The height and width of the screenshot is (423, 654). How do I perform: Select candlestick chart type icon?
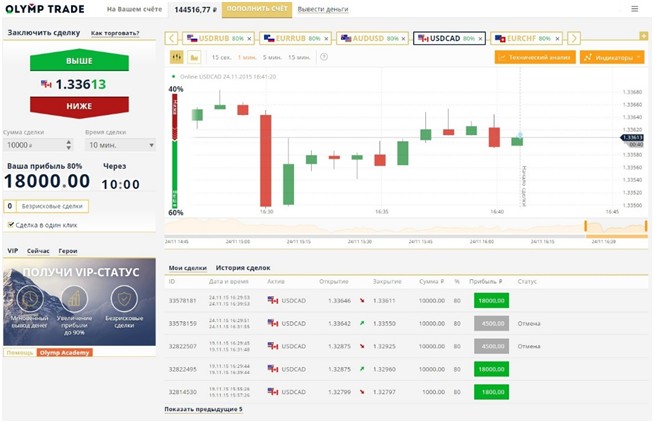tap(177, 57)
